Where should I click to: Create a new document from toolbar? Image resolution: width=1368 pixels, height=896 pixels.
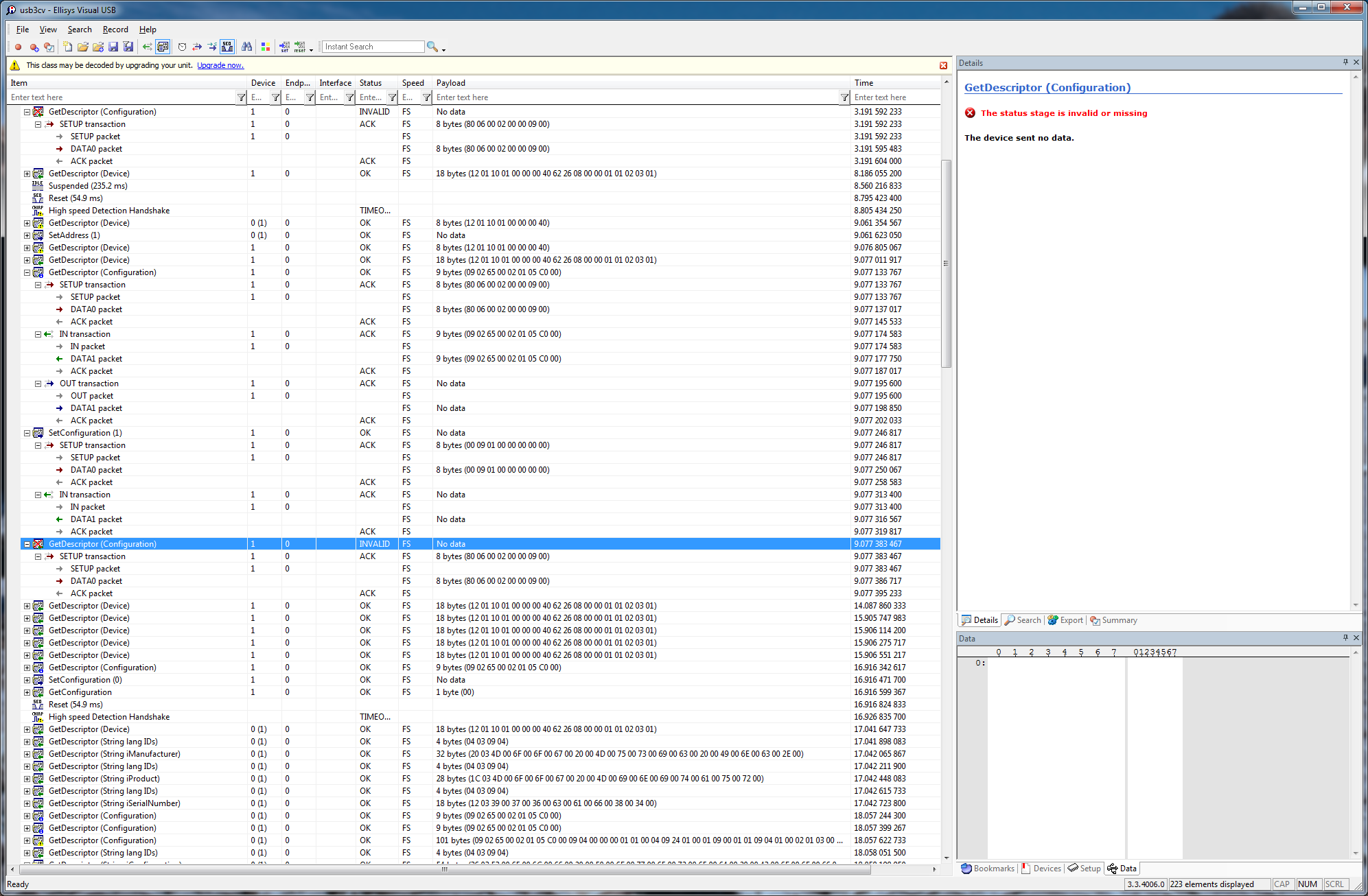point(67,47)
